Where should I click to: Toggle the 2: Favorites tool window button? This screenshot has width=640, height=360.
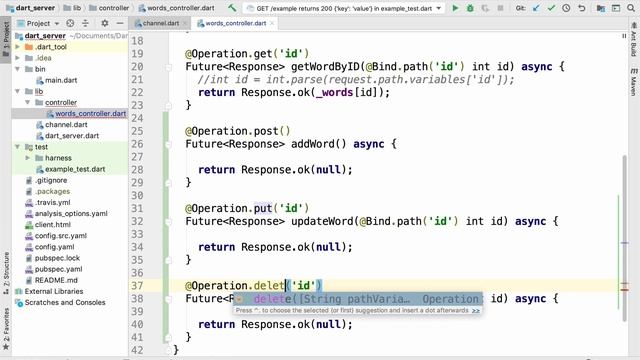(x=6, y=329)
